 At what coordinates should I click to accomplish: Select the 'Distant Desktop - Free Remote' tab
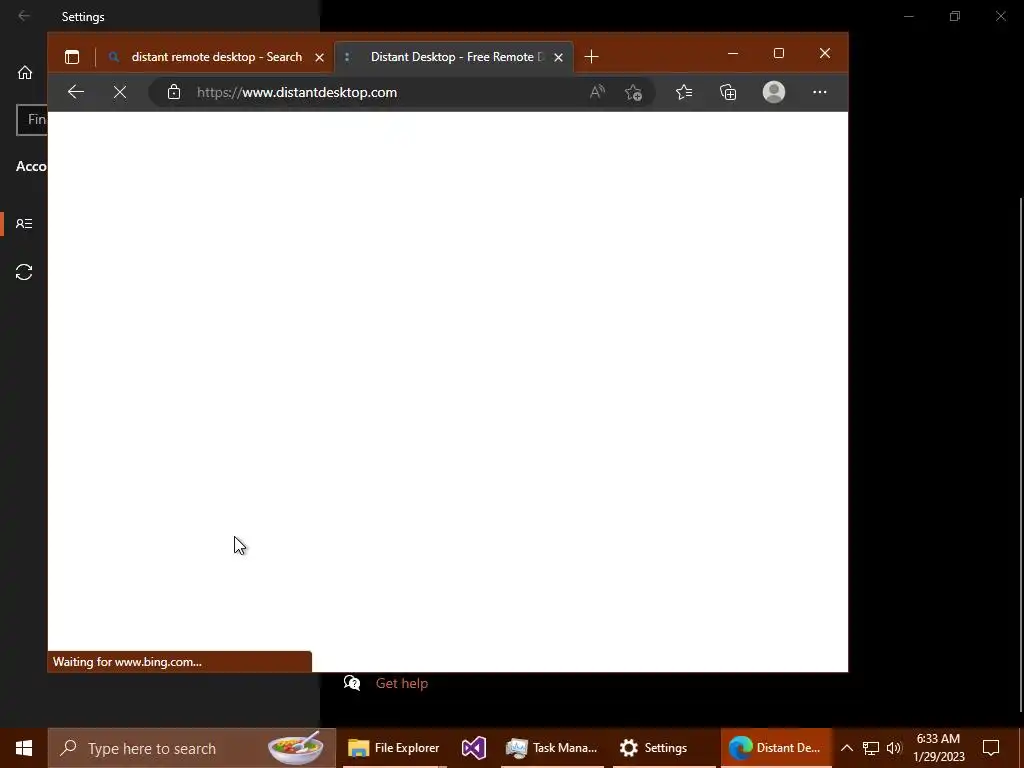tap(453, 57)
